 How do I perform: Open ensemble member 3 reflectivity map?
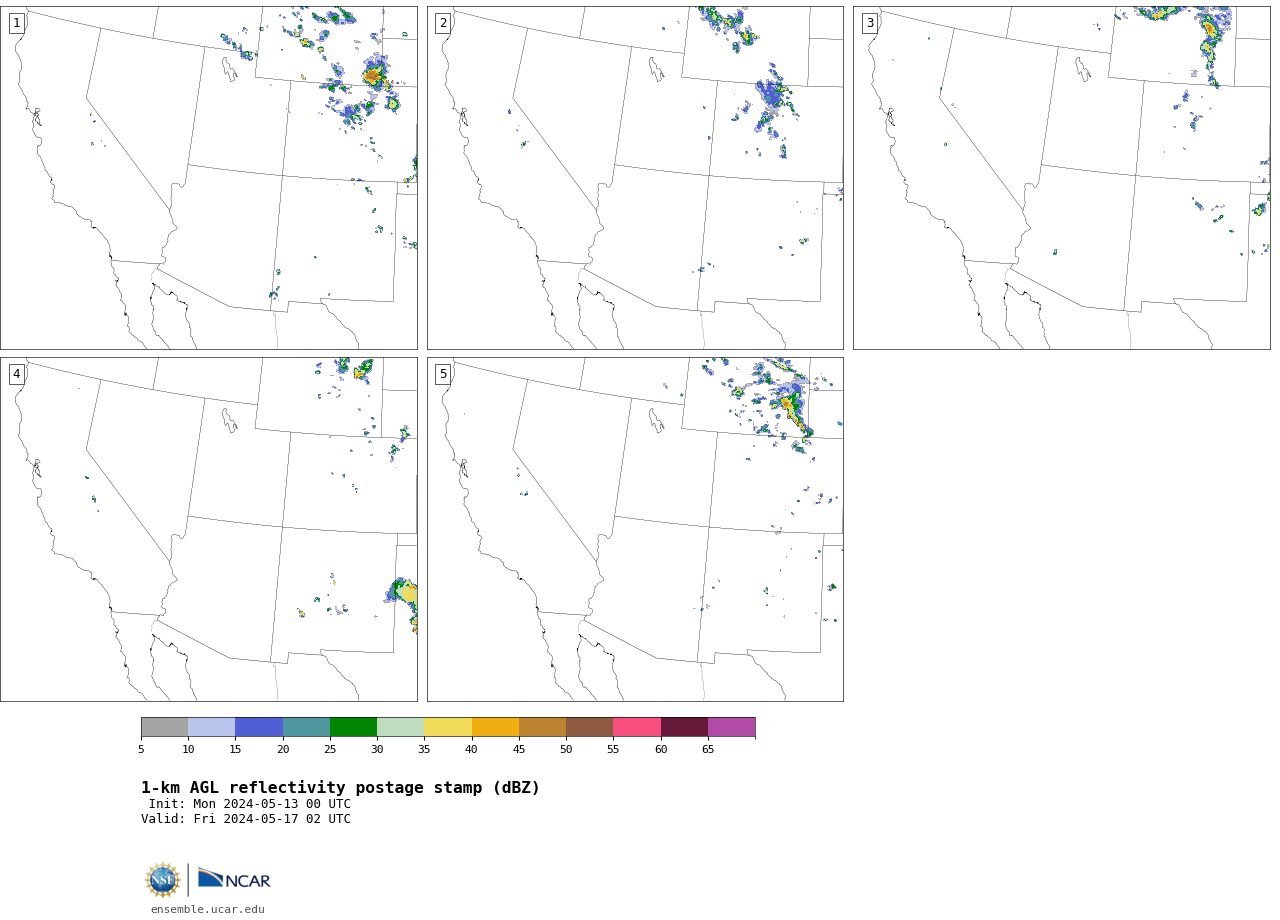(x=1061, y=178)
